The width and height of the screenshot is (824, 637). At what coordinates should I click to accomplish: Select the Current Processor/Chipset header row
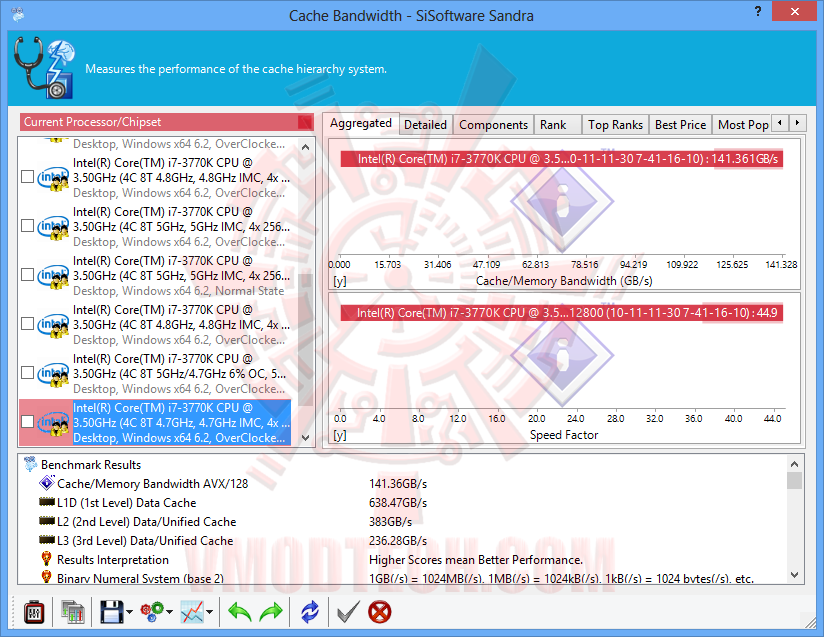166,122
